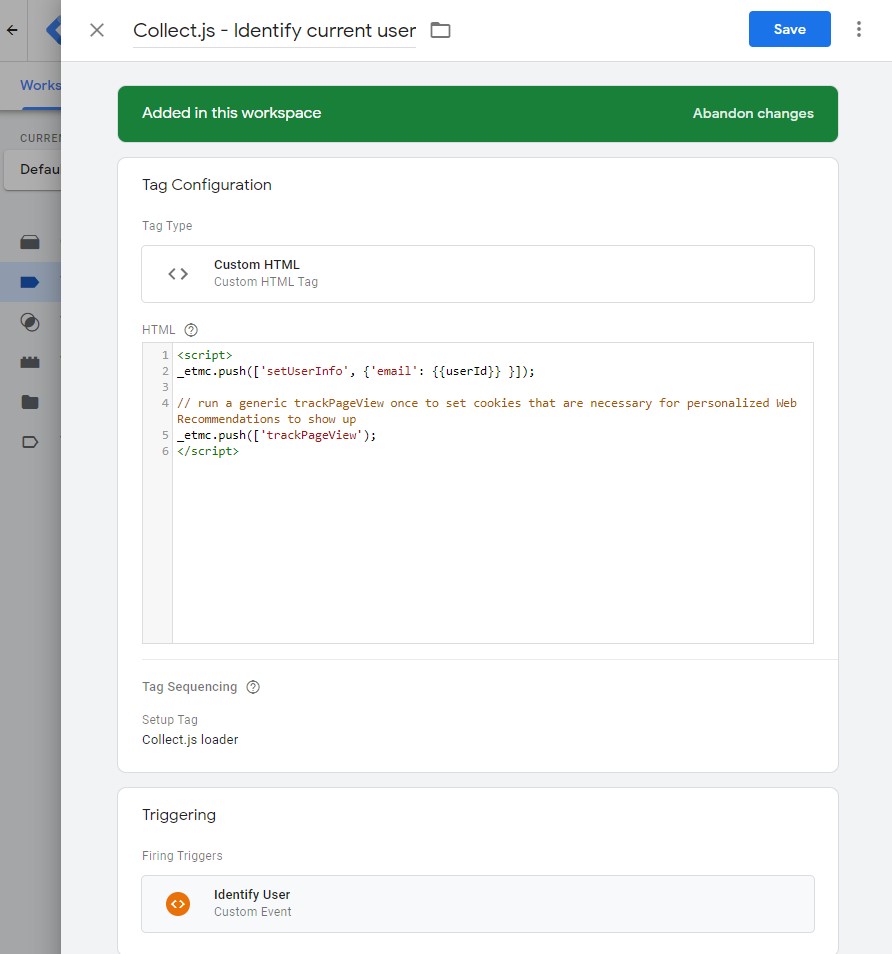The height and width of the screenshot is (954, 892).
Task: Click inside the HTML code editor
Action: [478, 493]
